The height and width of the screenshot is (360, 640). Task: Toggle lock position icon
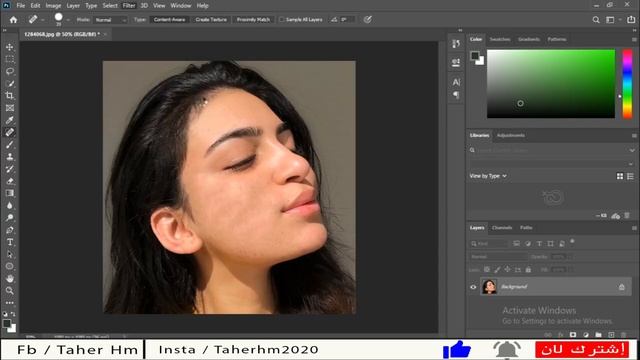click(507, 269)
